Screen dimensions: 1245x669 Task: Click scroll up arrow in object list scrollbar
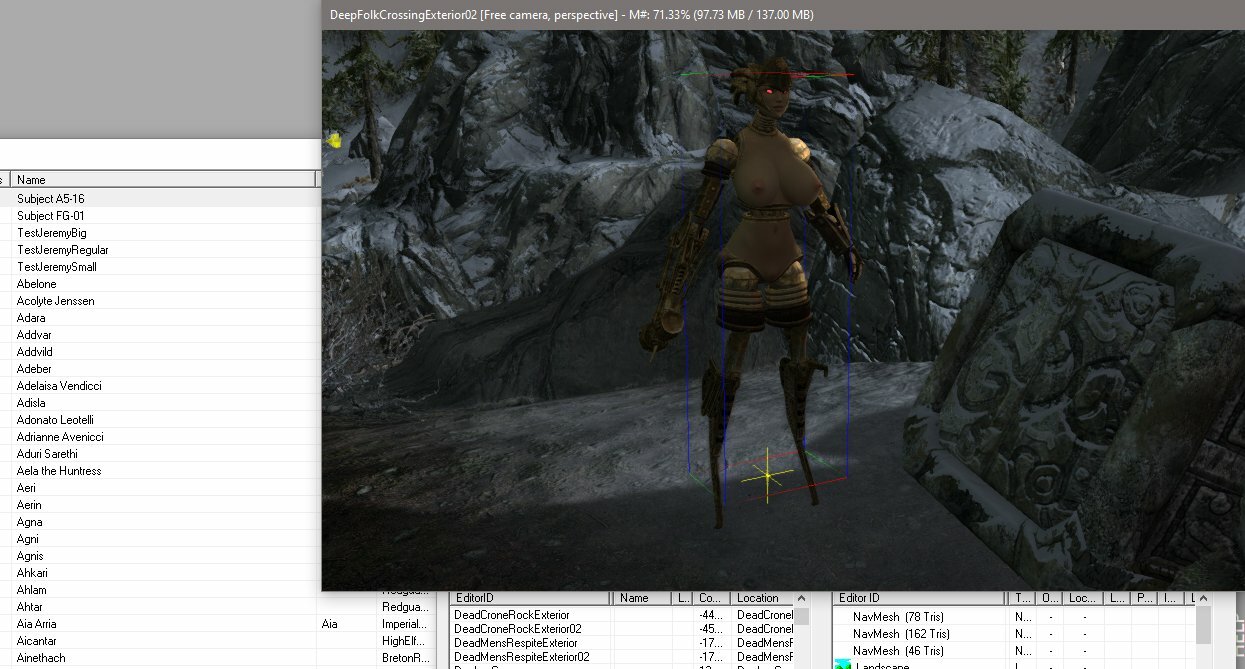[x=1203, y=598]
